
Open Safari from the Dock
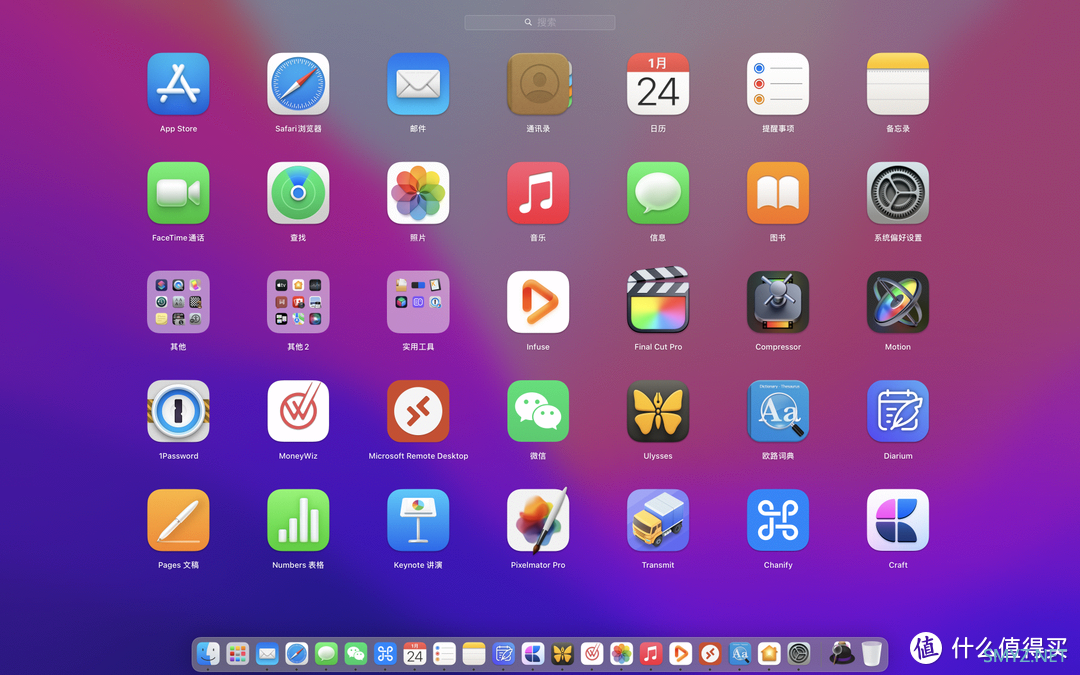(297, 653)
